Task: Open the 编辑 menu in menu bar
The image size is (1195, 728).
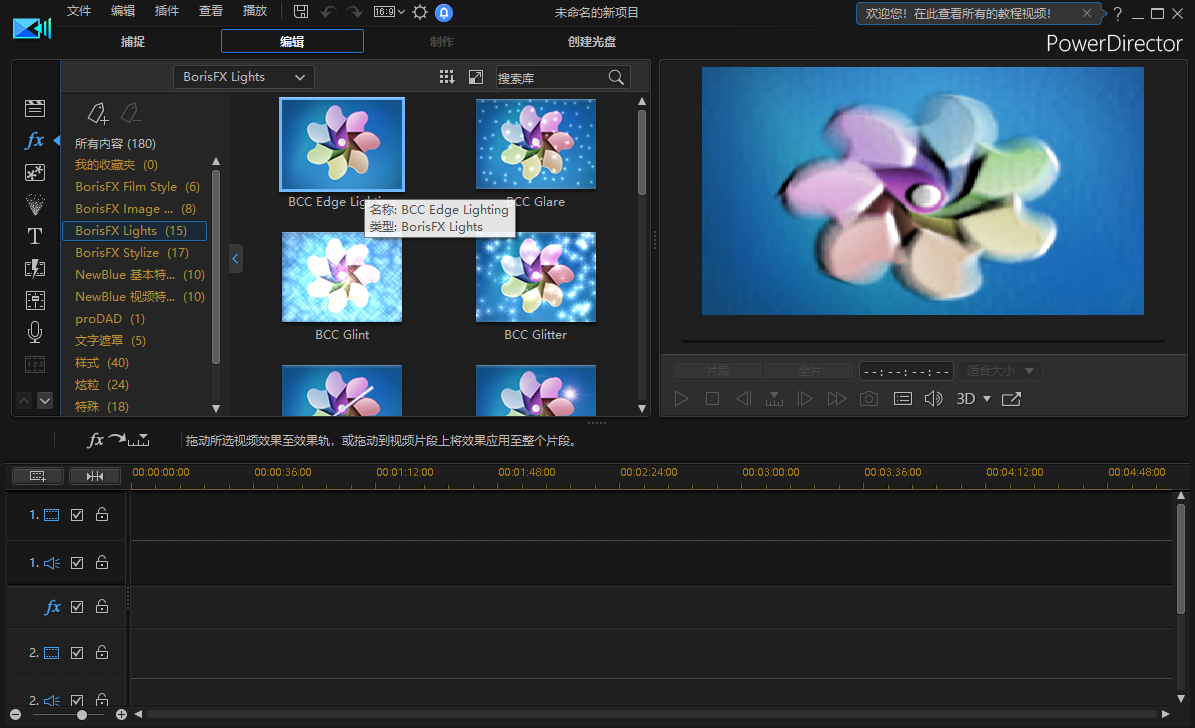Action: pos(123,11)
